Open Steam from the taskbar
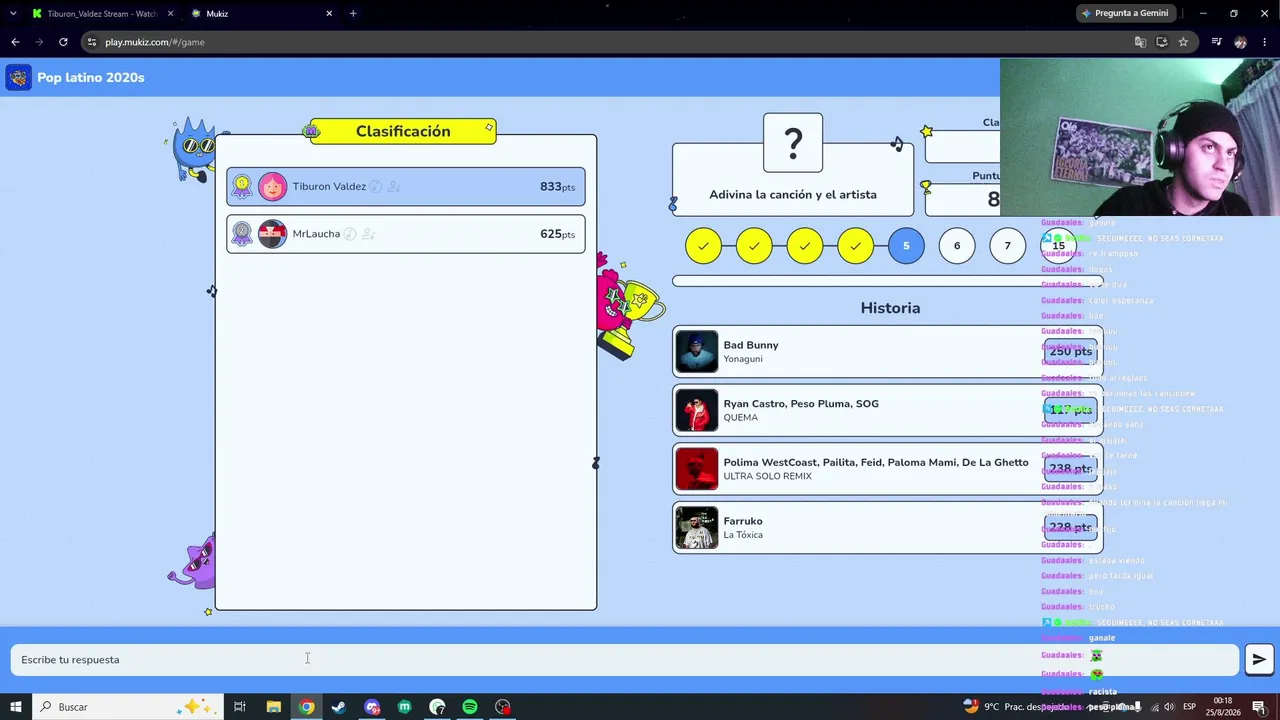 pyautogui.click(x=339, y=707)
